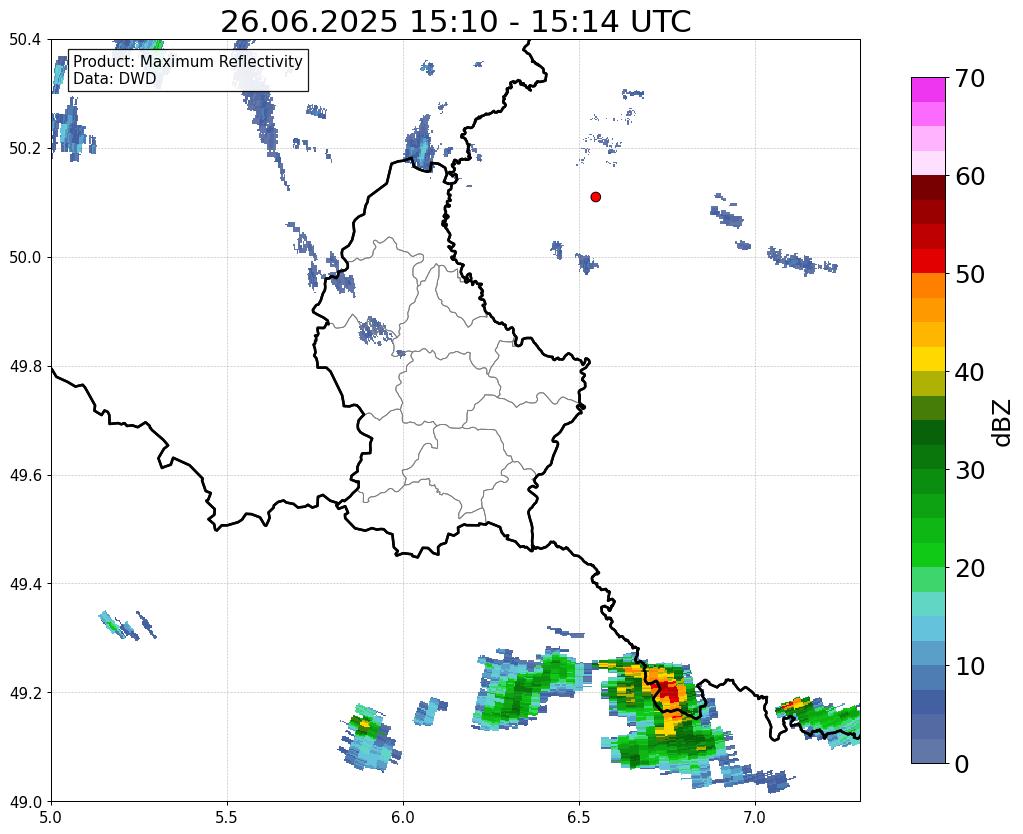1023x834 pixels.
Task: Click the latitude label "49.8"
Action: (25, 366)
